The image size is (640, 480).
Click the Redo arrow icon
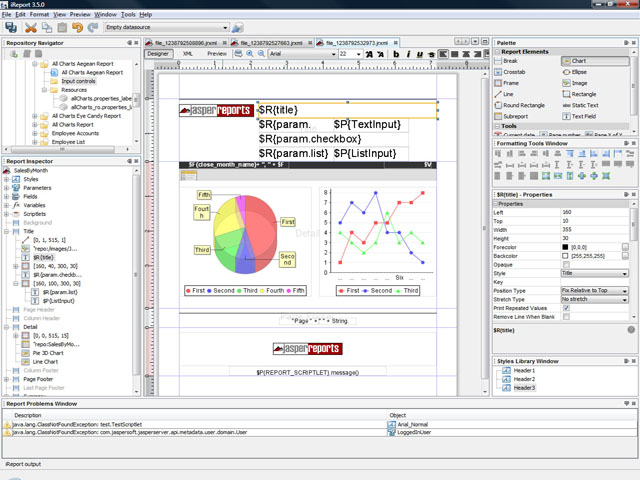coord(93,27)
